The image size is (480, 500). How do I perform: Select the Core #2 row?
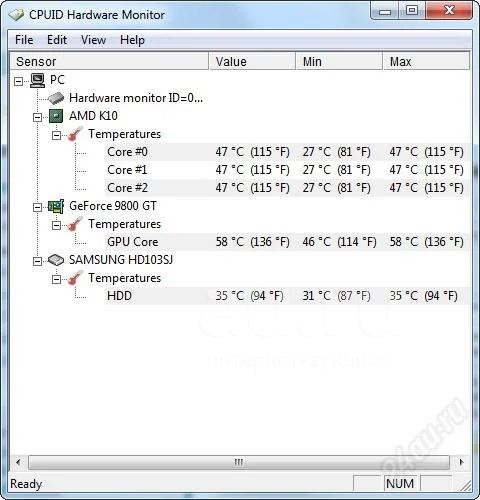287,188
